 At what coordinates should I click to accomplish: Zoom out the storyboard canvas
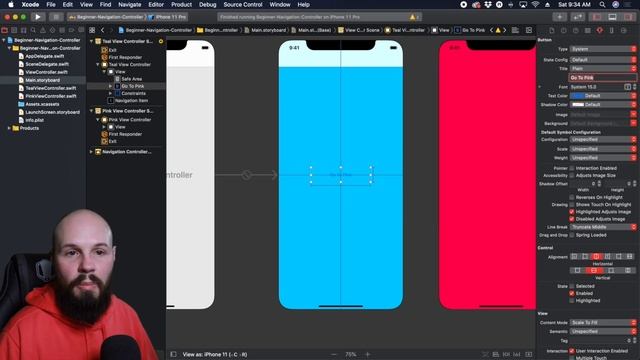[x=334, y=354]
